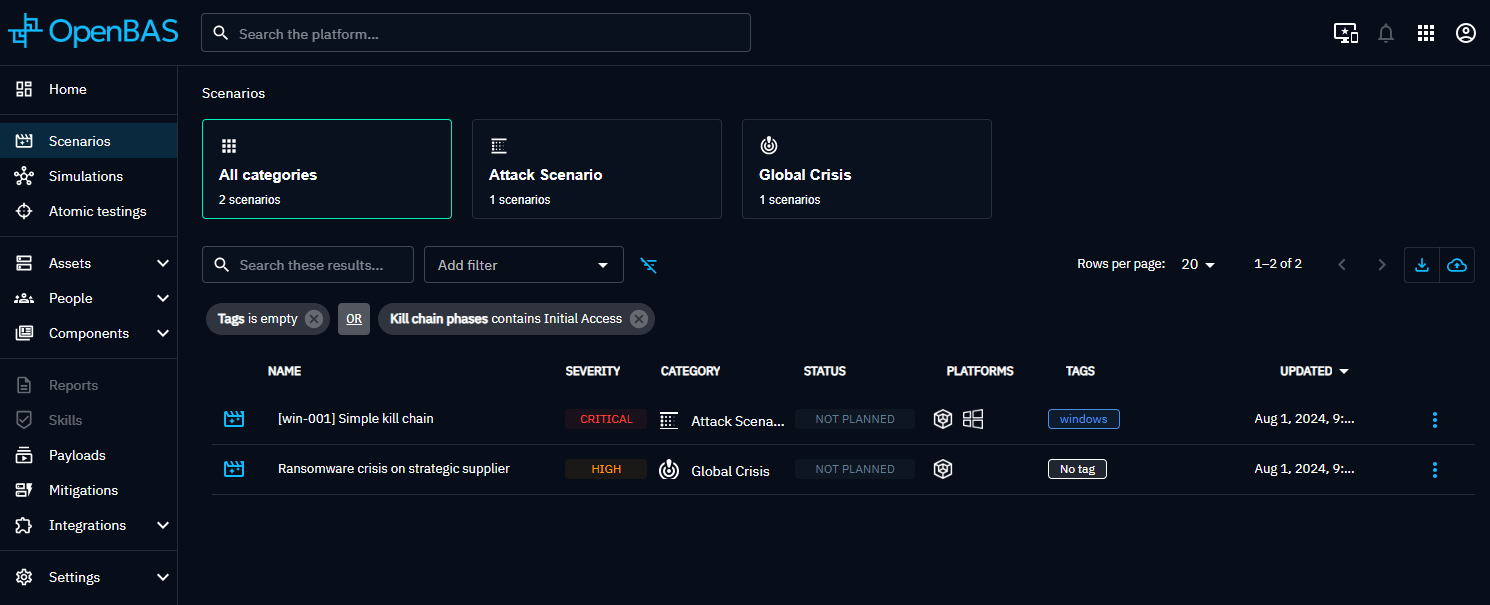Toggle the OR filter operator
The image size is (1490, 605).
(x=354, y=319)
